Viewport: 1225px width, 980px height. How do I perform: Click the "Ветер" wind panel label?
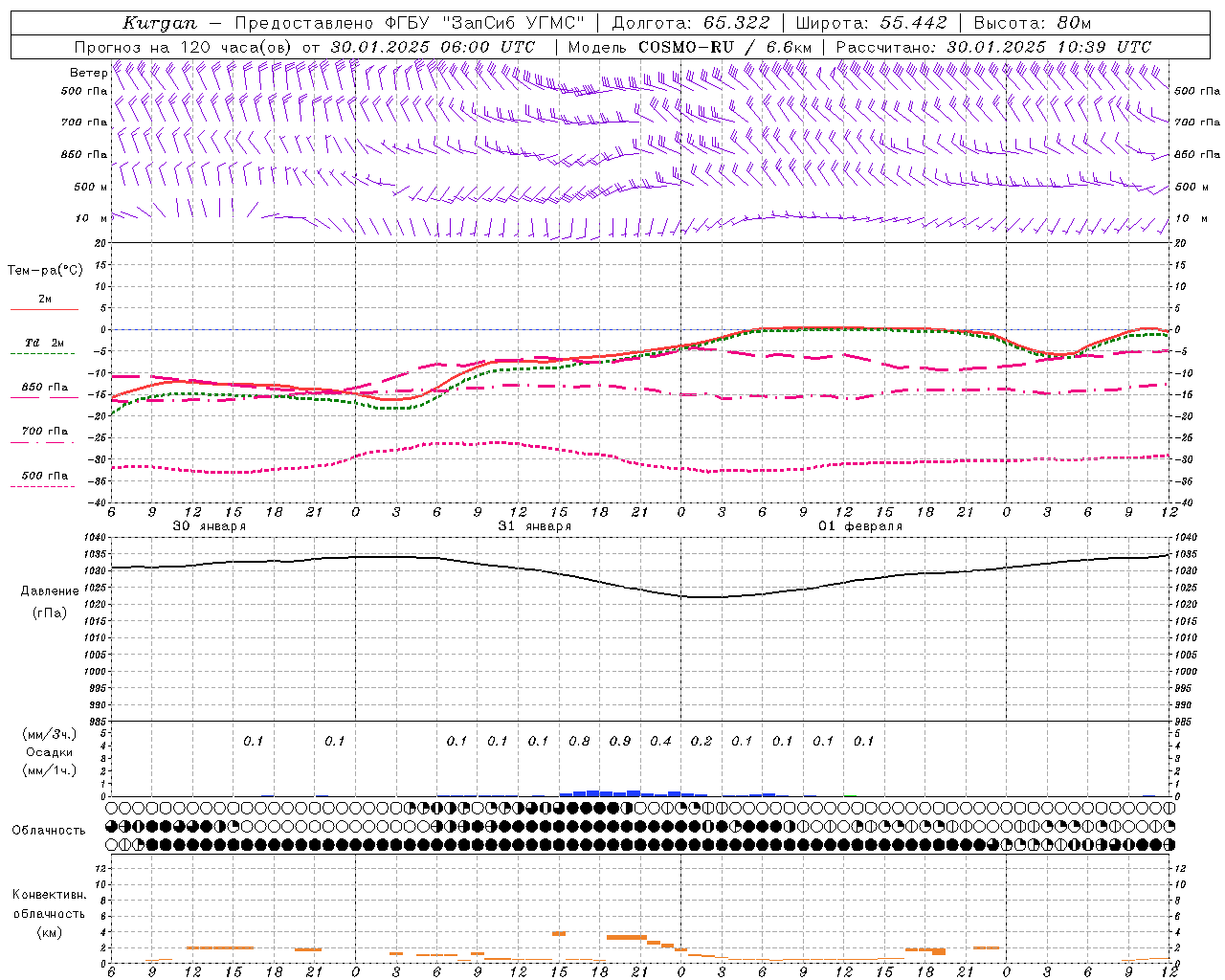coord(88,73)
